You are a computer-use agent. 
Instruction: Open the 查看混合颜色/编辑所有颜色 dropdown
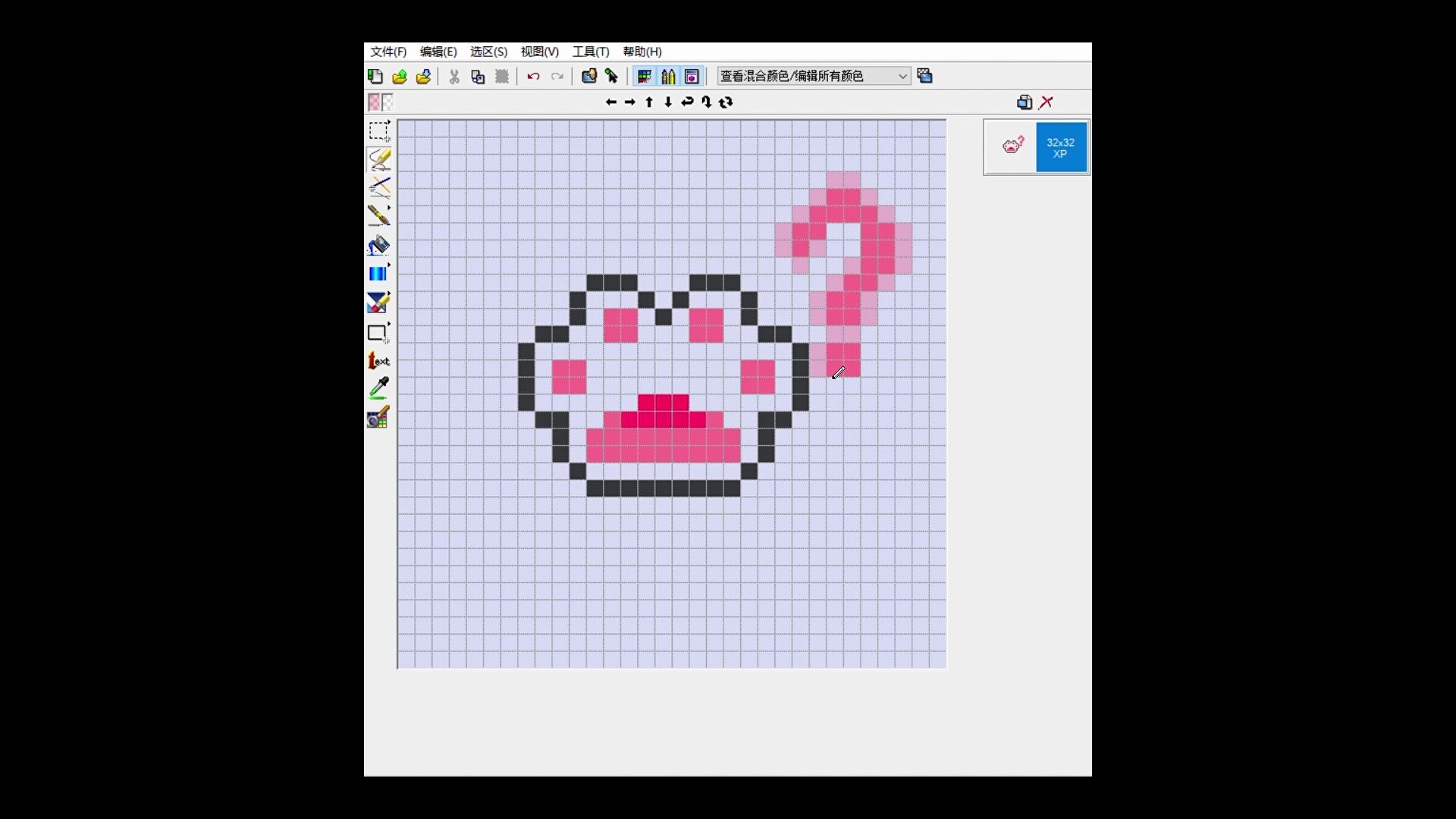902,77
